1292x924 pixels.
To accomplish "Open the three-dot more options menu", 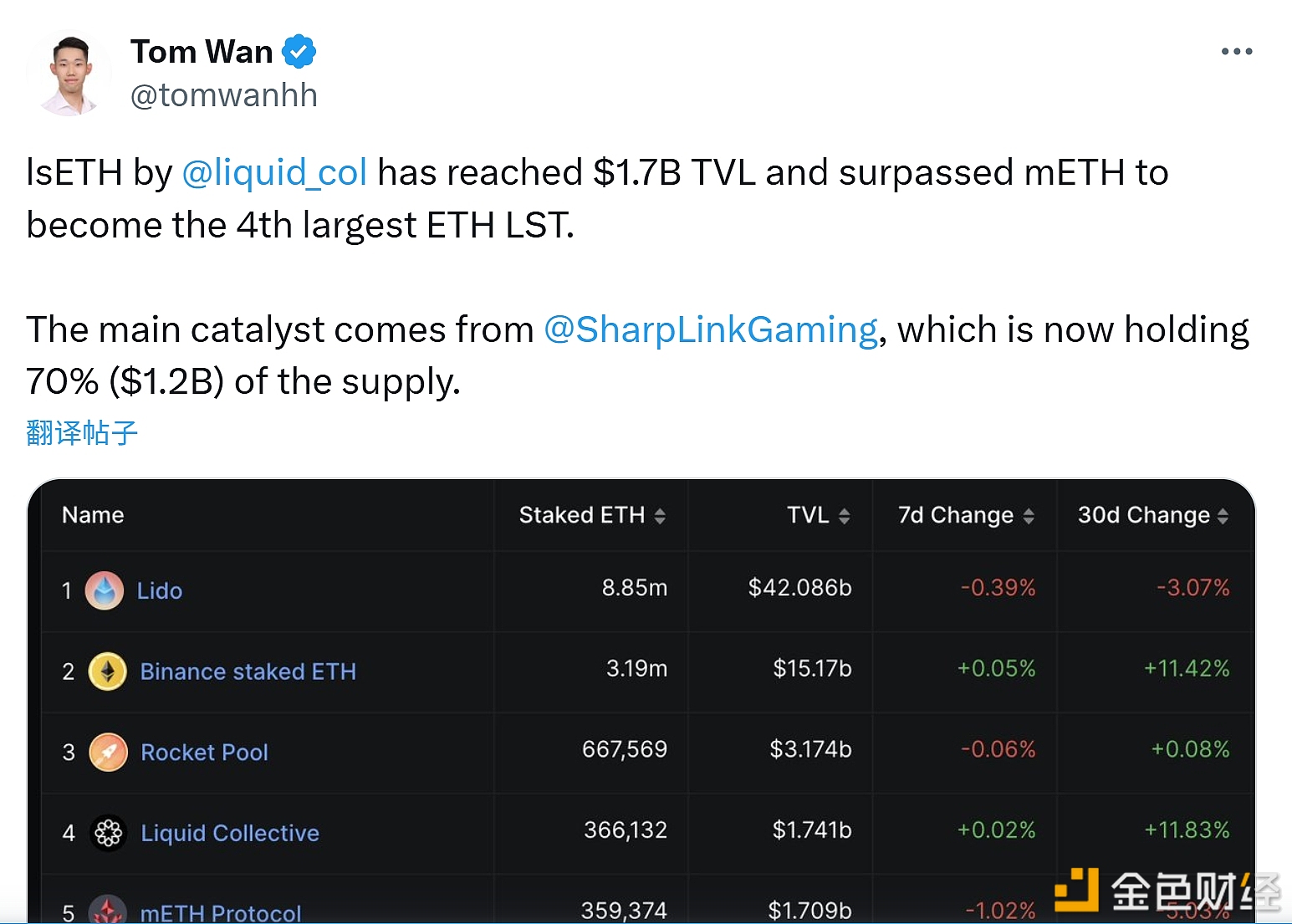I will 1236,52.
